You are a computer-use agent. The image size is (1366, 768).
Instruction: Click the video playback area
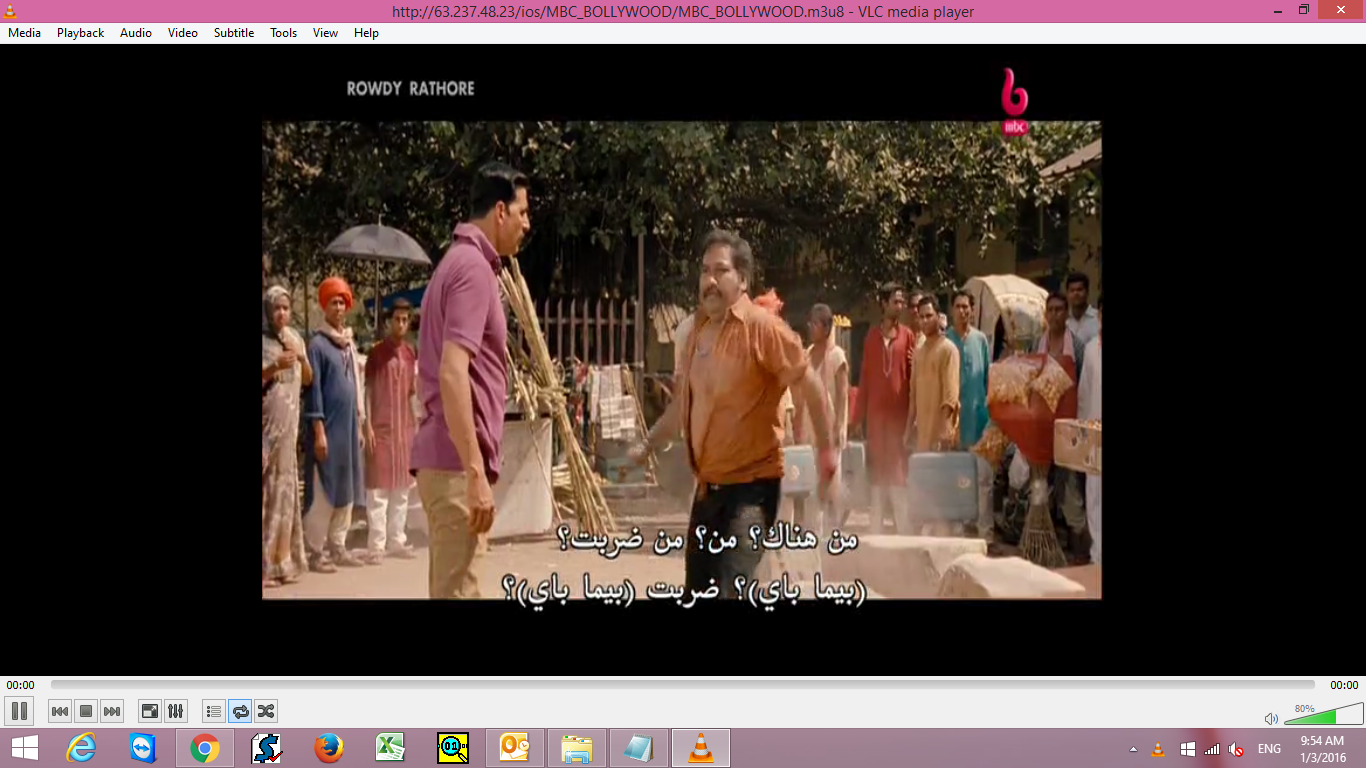[682, 360]
